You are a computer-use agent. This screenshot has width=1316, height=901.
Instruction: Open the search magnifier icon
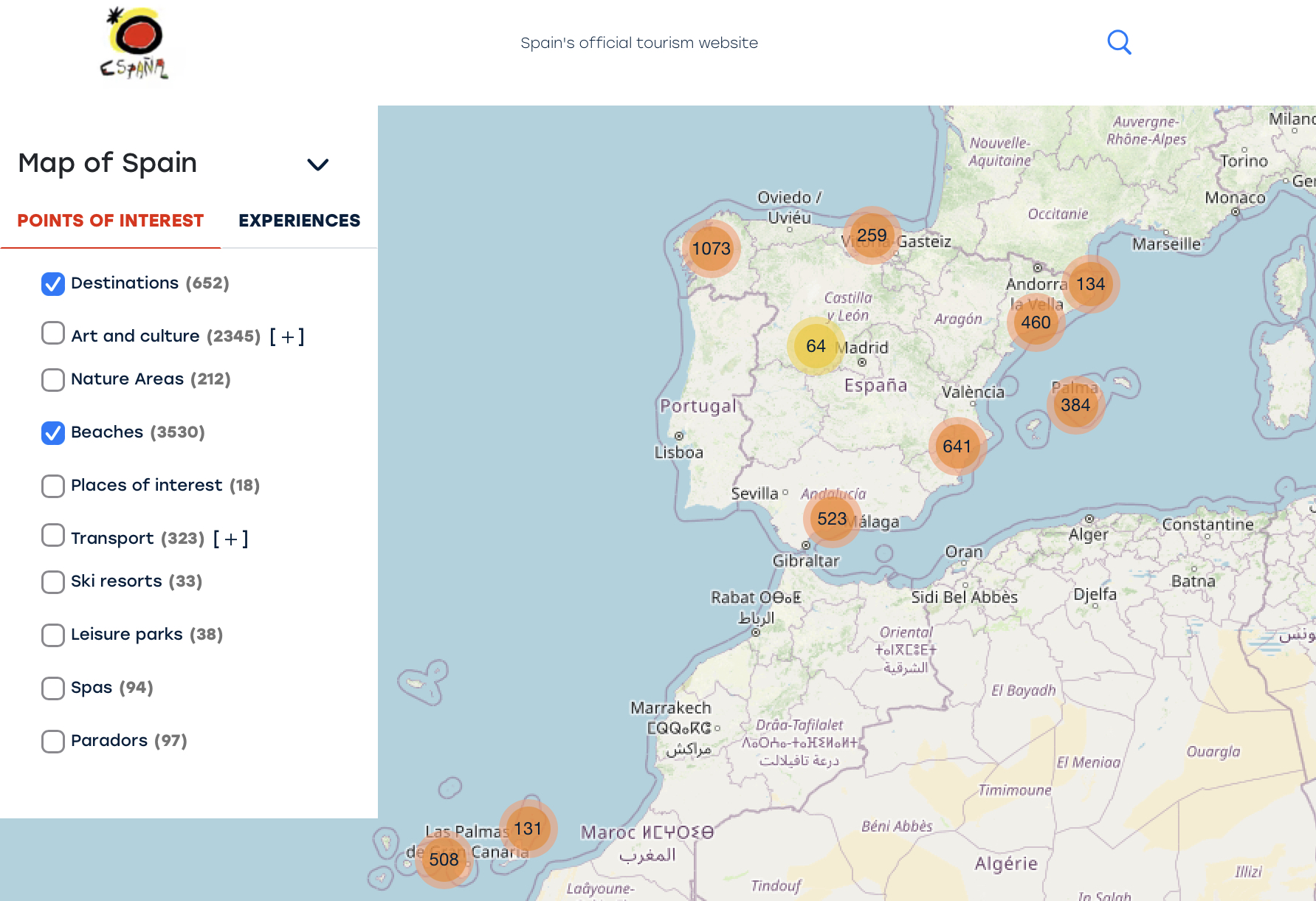pyautogui.click(x=1119, y=42)
